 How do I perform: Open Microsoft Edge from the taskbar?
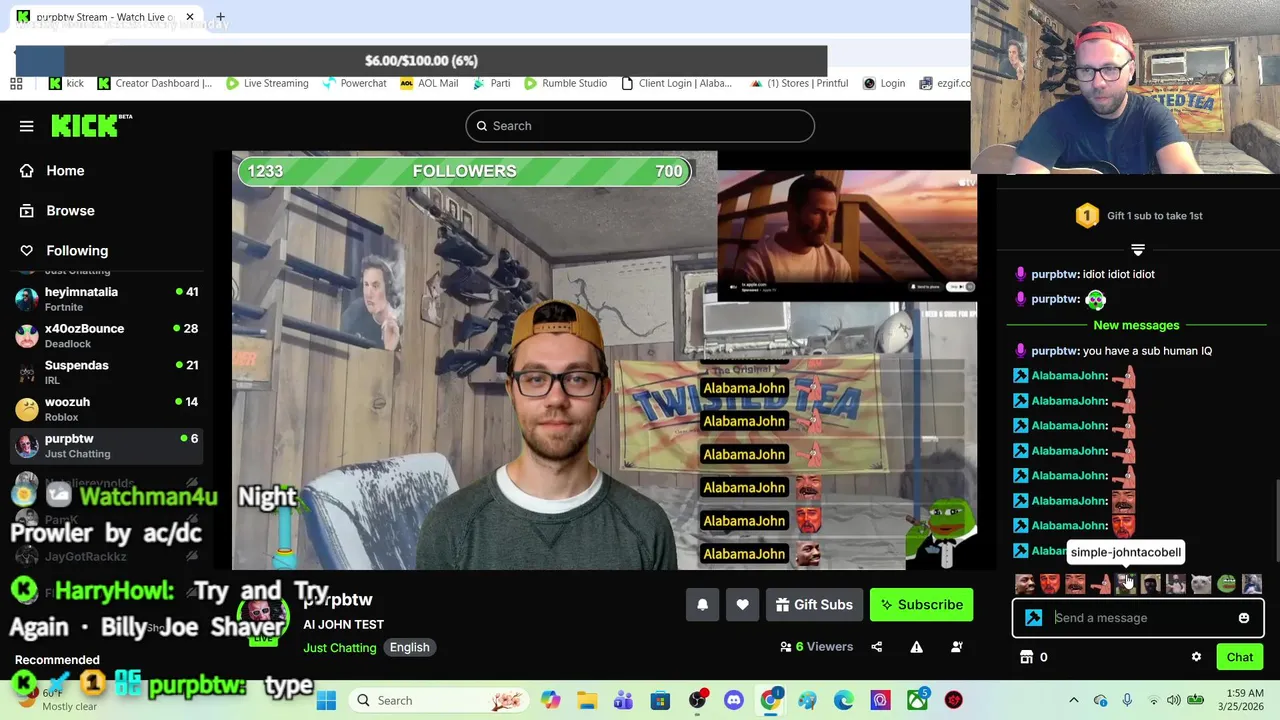844,700
